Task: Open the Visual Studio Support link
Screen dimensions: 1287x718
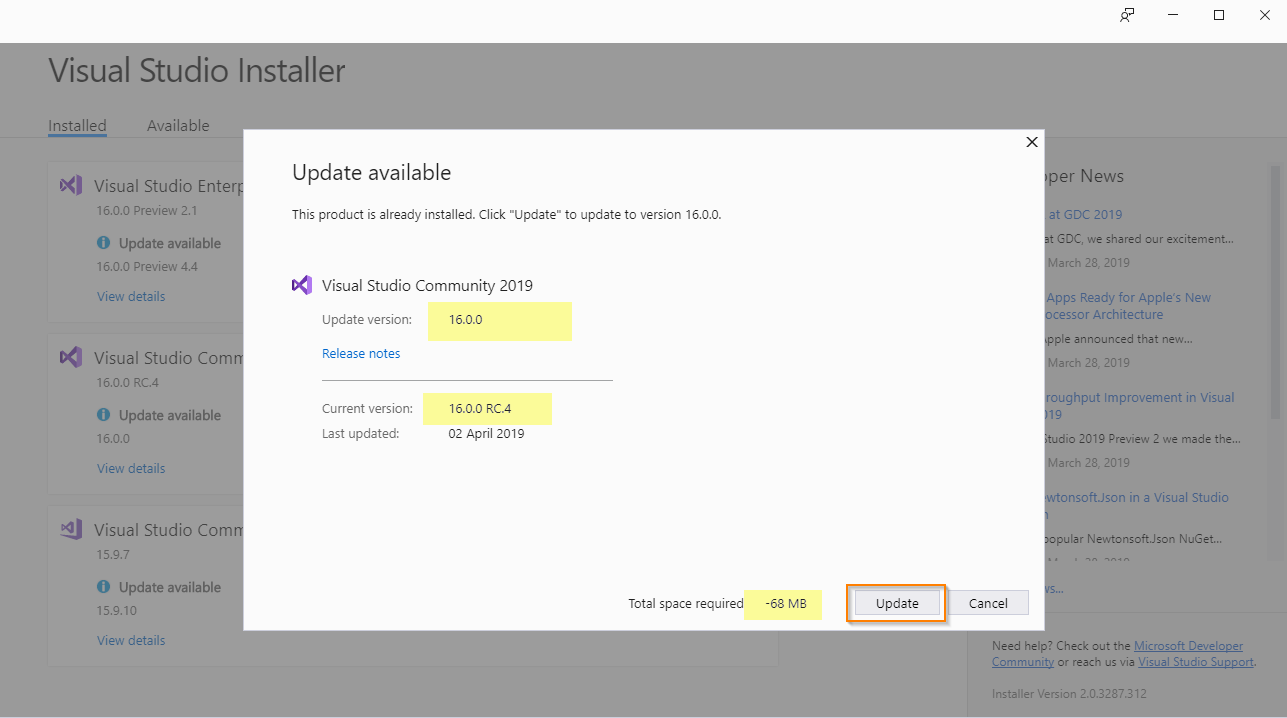Action: pos(1195,662)
